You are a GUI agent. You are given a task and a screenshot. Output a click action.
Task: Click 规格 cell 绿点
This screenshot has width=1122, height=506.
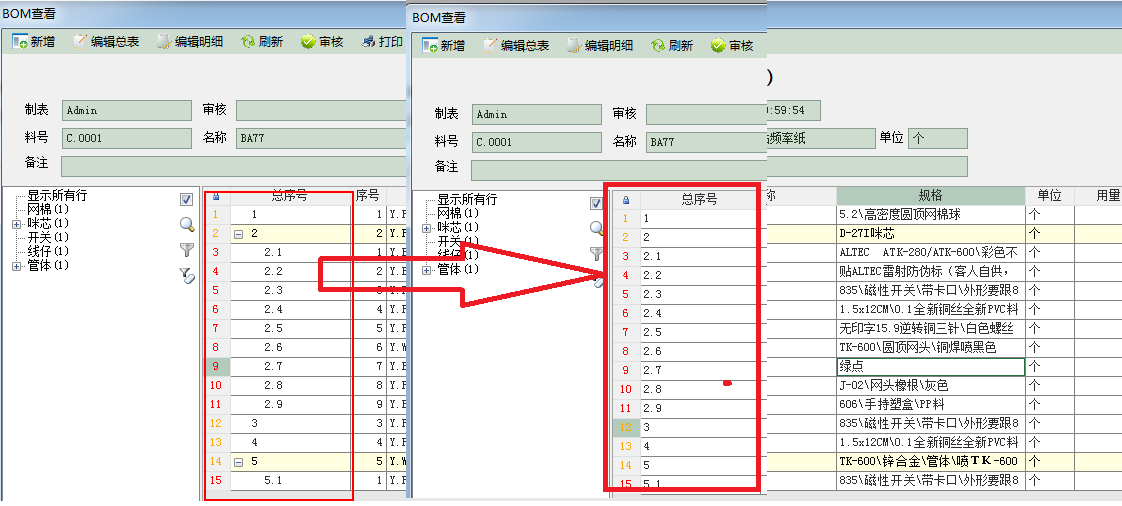(x=930, y=366)
